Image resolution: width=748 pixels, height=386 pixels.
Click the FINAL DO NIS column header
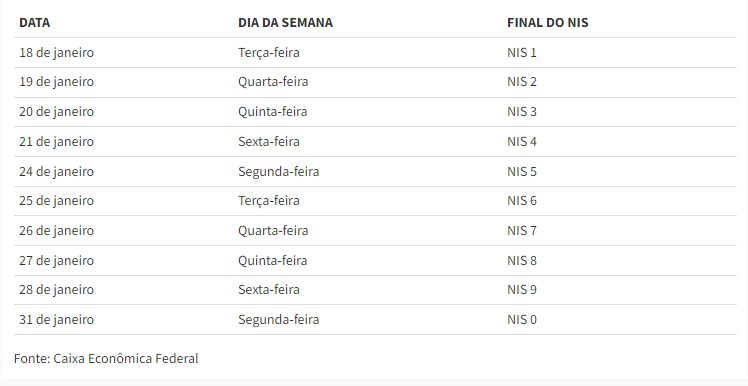(x=548, y=22)
